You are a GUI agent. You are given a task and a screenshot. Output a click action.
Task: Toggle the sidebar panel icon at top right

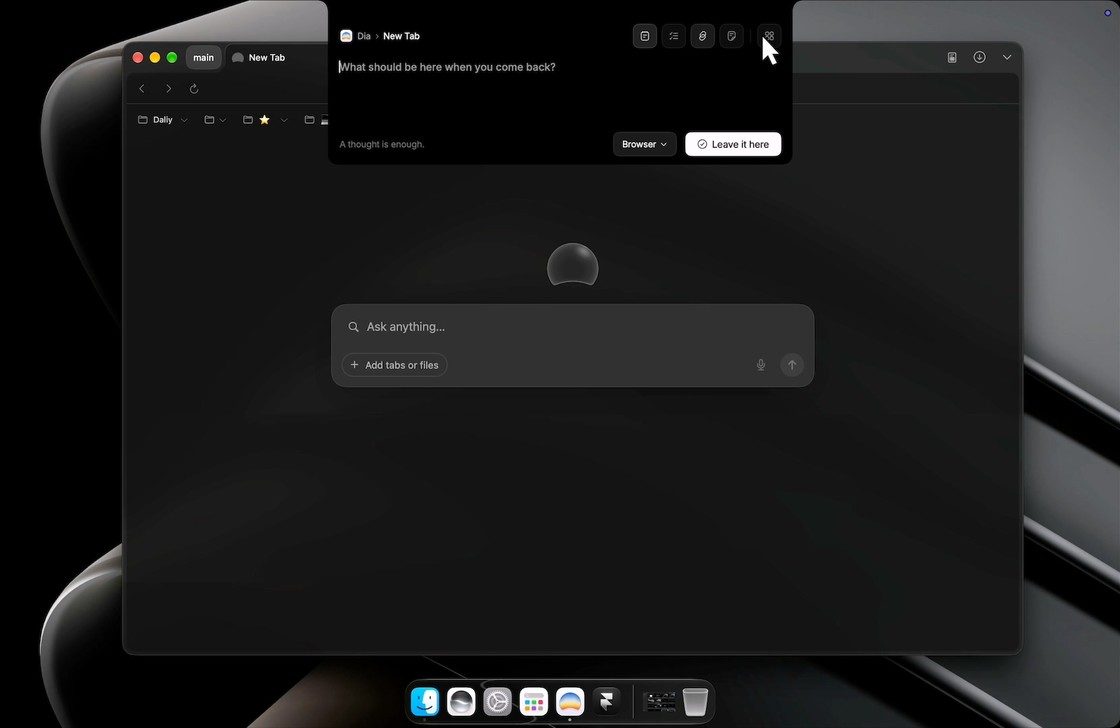click(952, 57)
